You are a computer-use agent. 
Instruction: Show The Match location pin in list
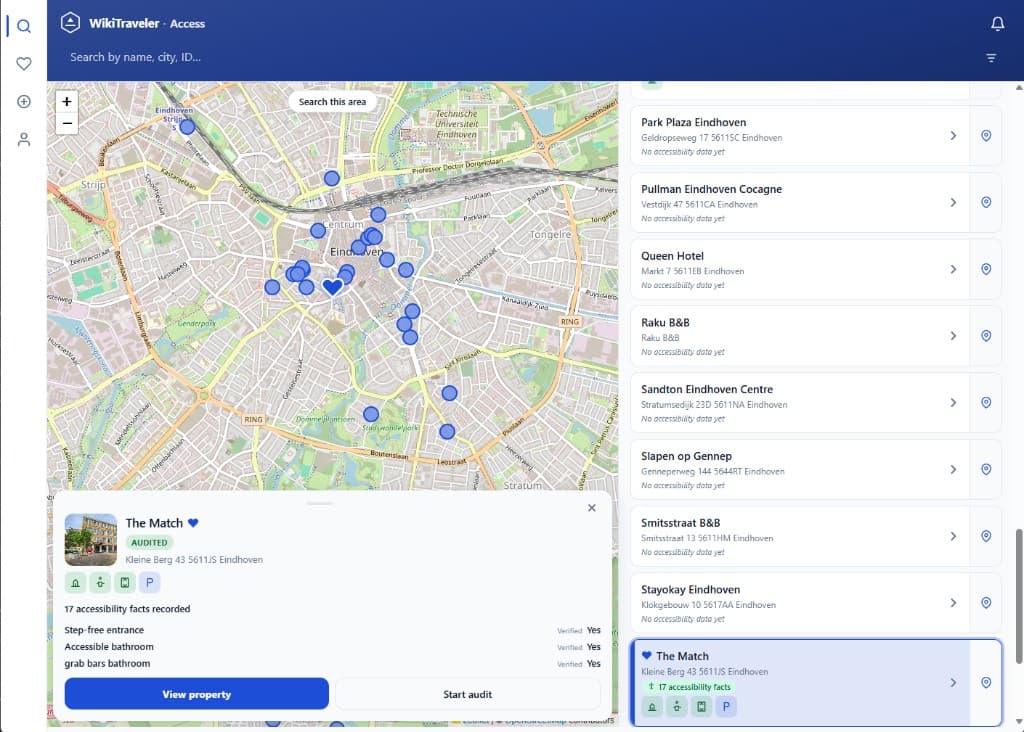pyautogui.click(x=985, y=682)
